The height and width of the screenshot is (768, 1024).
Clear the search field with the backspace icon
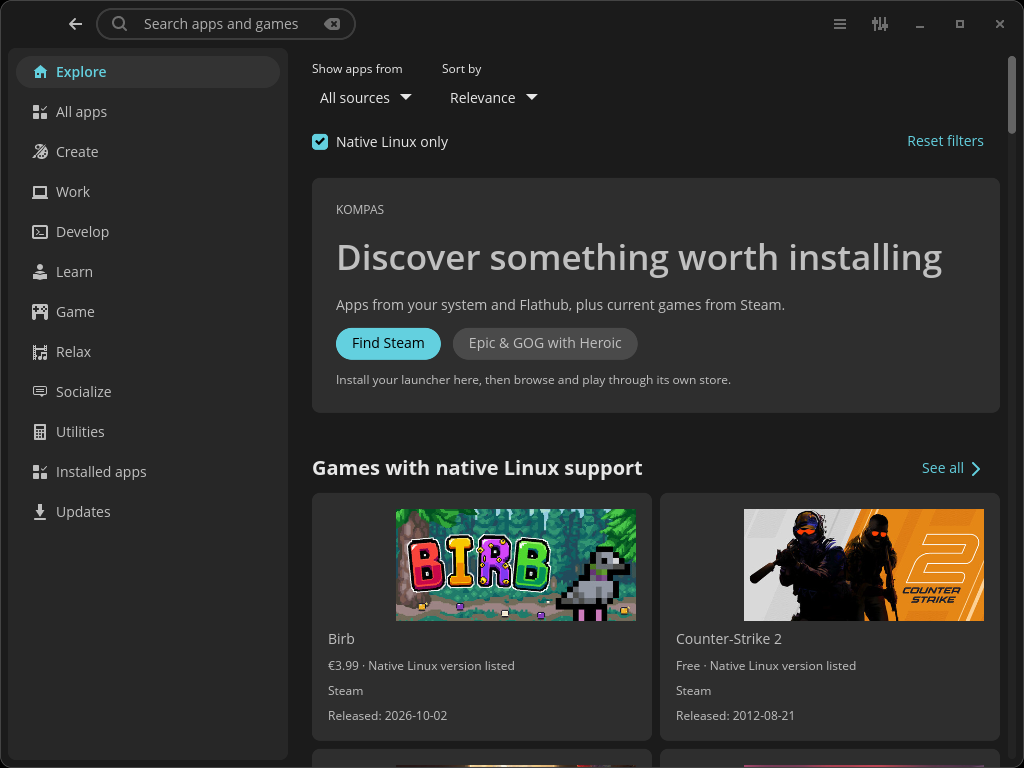[332, 24]
